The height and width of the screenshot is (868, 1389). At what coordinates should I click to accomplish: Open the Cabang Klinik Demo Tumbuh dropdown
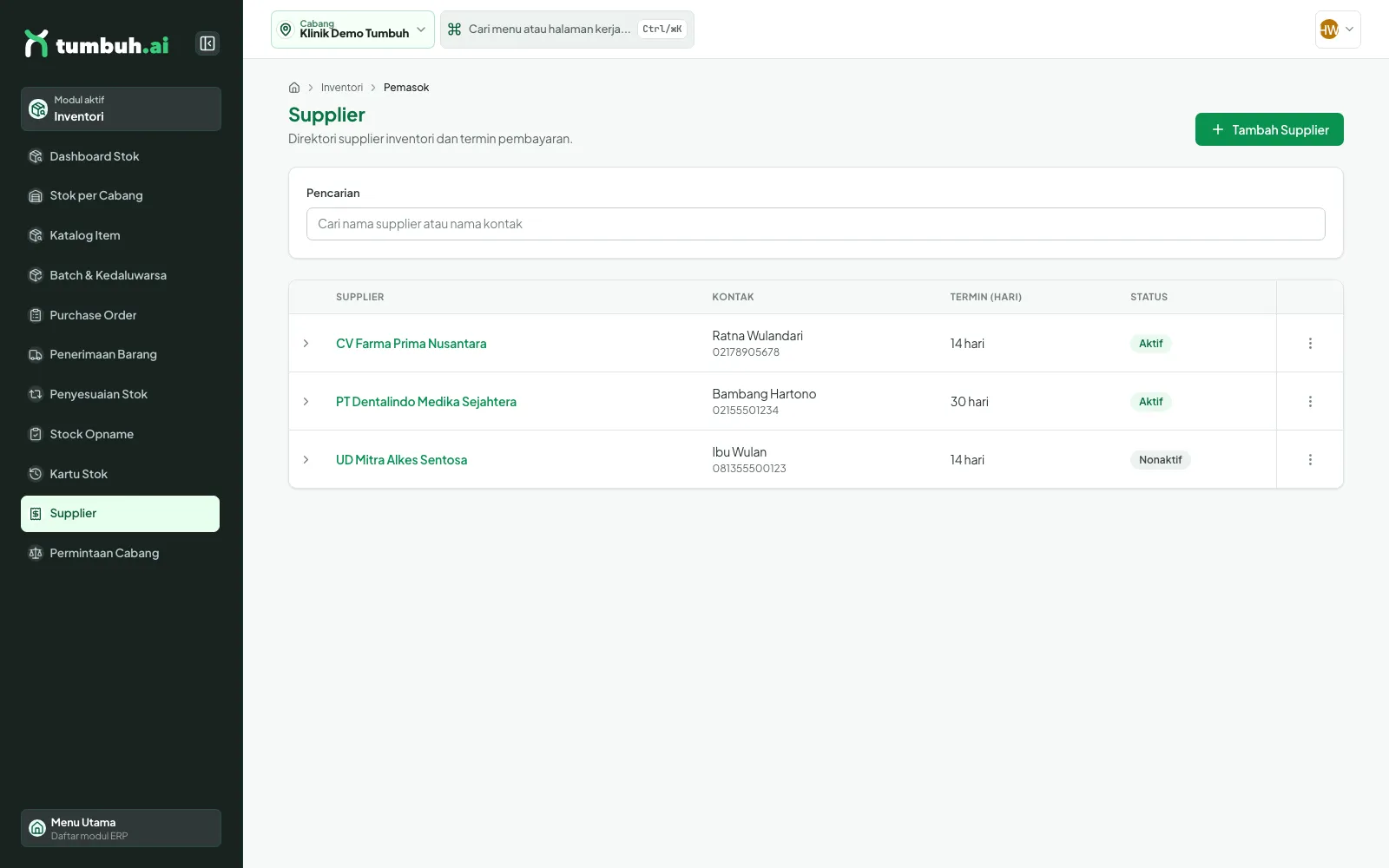(352, 30)
